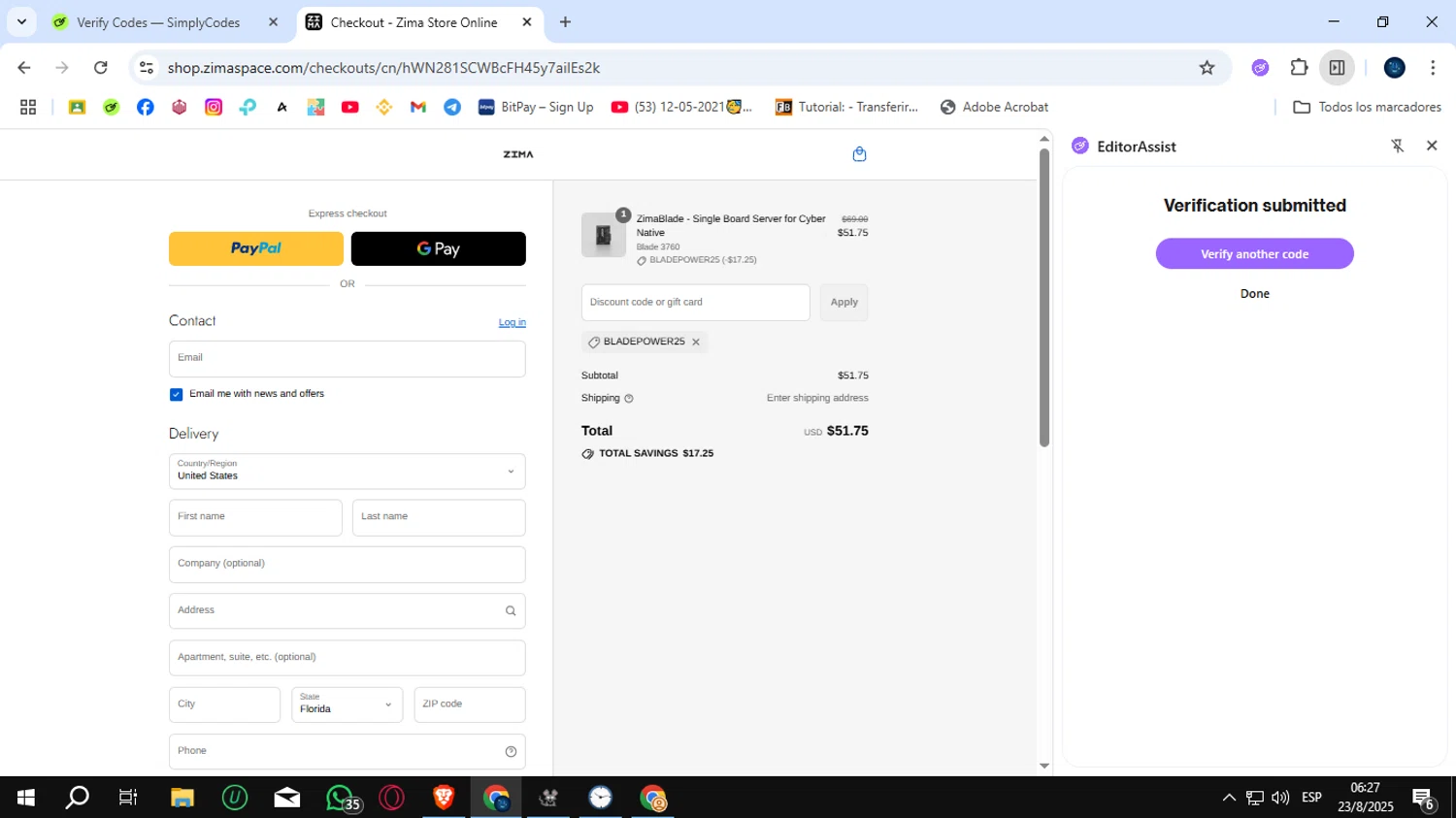Toggle the browser side panel button
This screenshot has height=818, width=1456.
coord(1337,68)
